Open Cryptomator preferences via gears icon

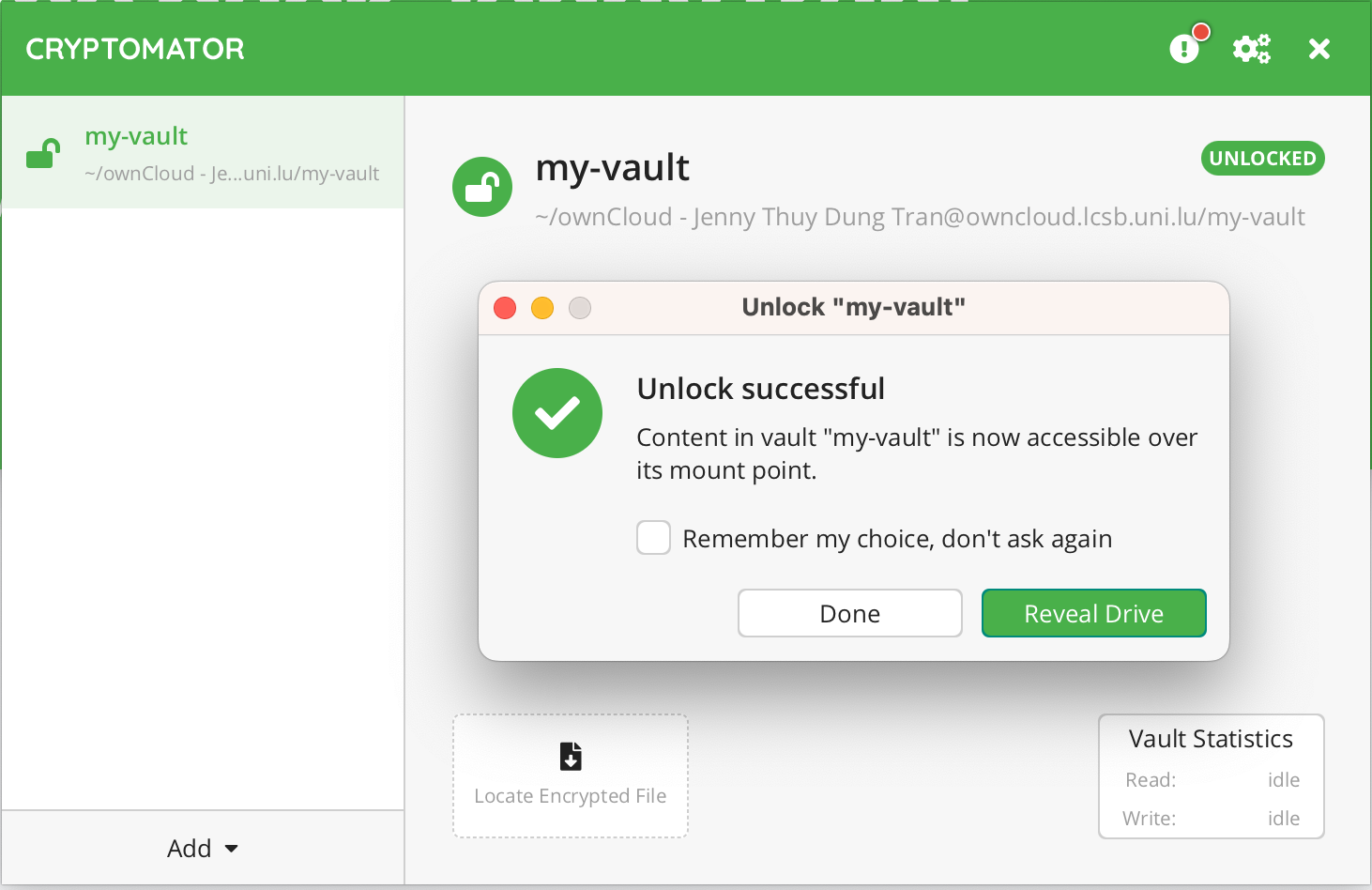1251,49
